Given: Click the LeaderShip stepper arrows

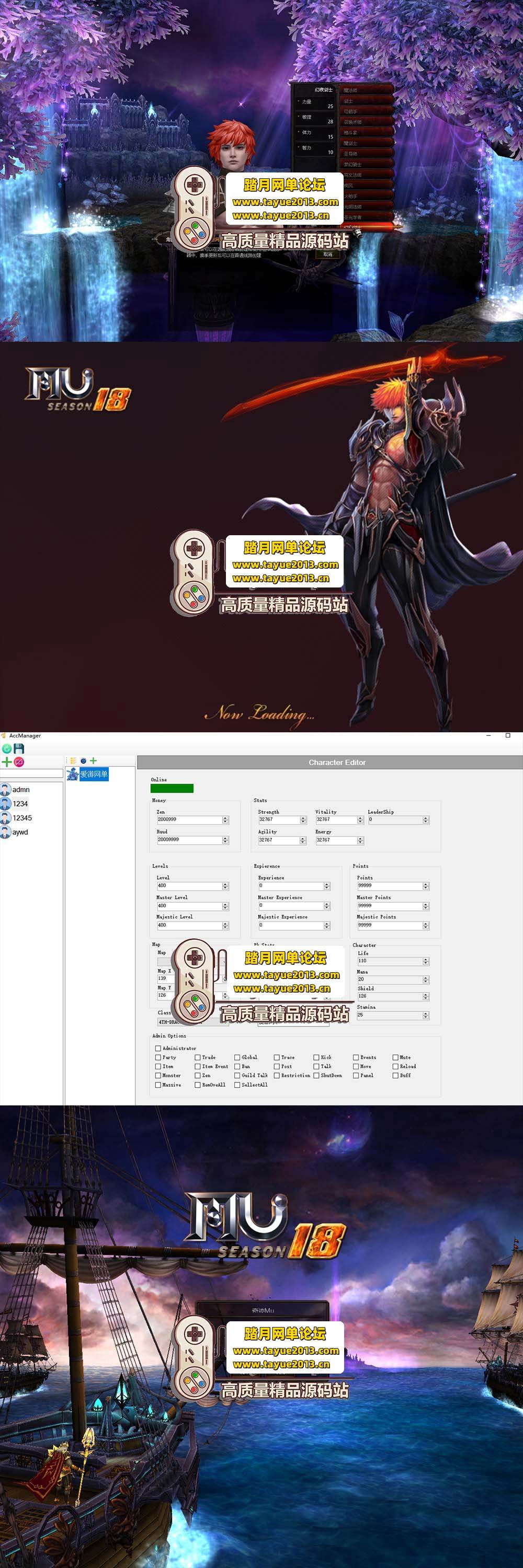Looking at the screenshot, I should [426, 820].
